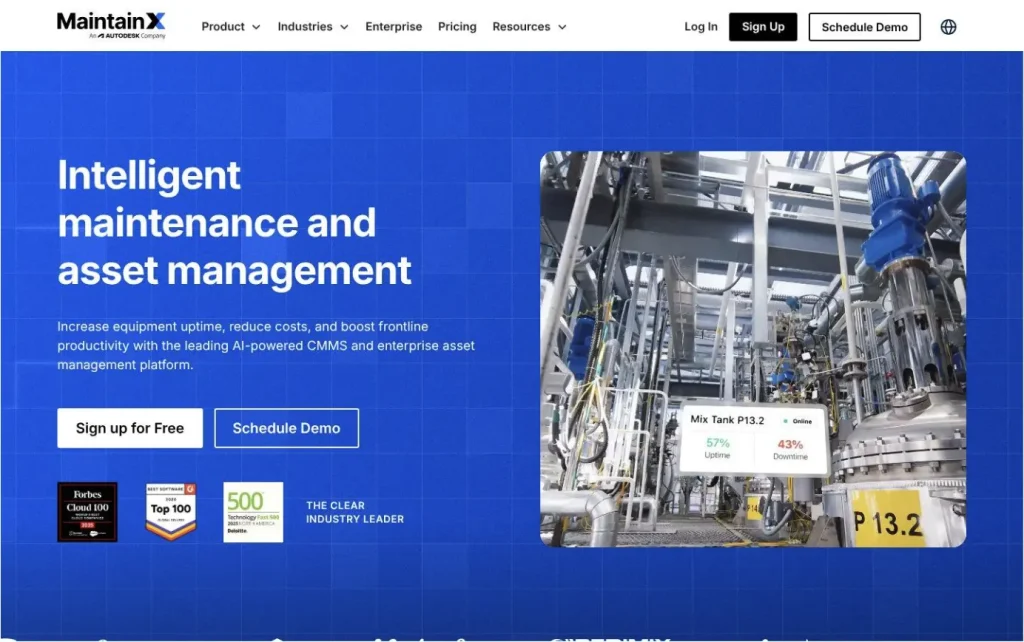Viewport: 1024px width, 642px height.
Task: Open the Product menu
Action: coord(231,27)
